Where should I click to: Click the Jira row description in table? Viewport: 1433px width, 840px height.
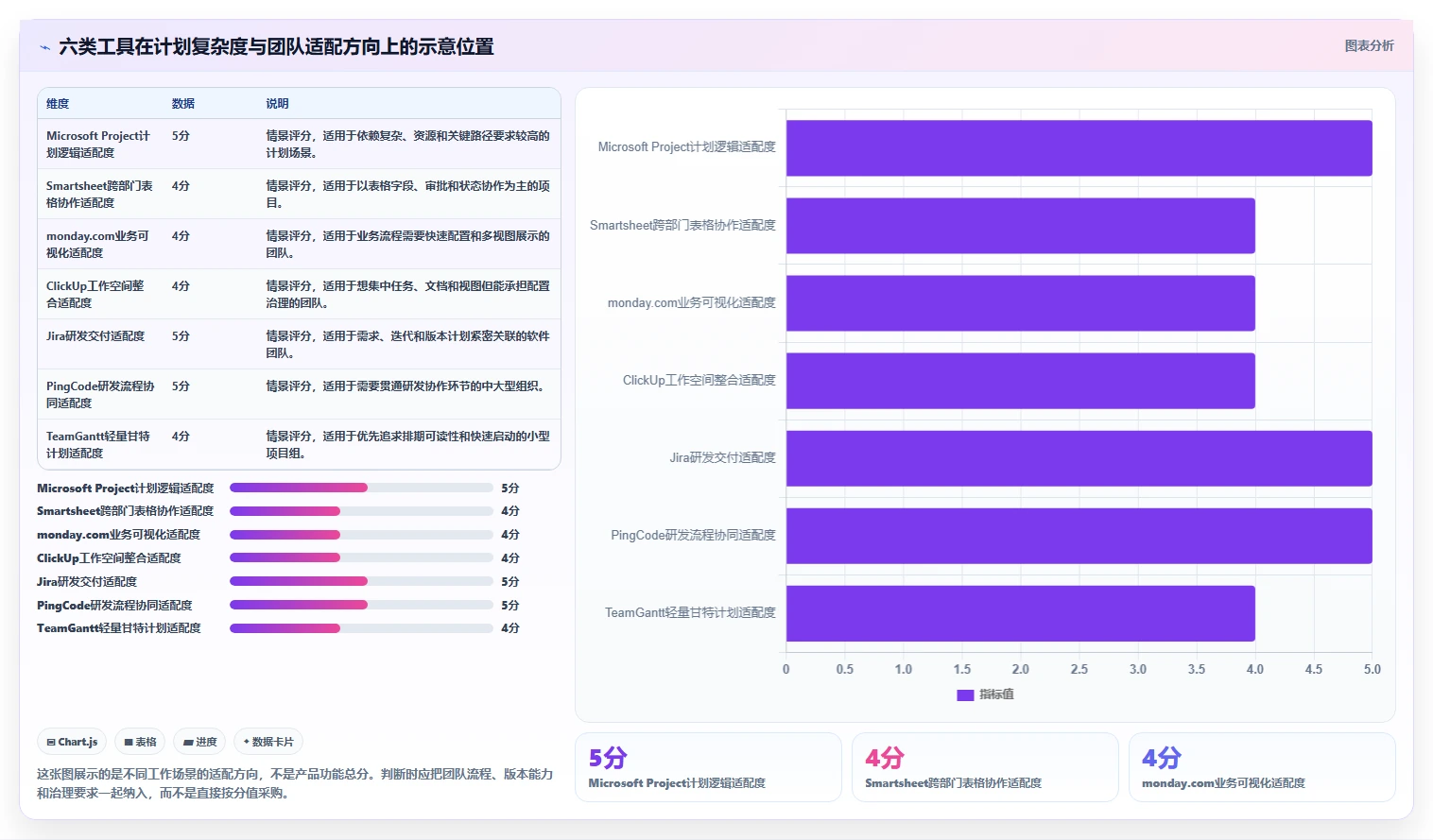407,345
